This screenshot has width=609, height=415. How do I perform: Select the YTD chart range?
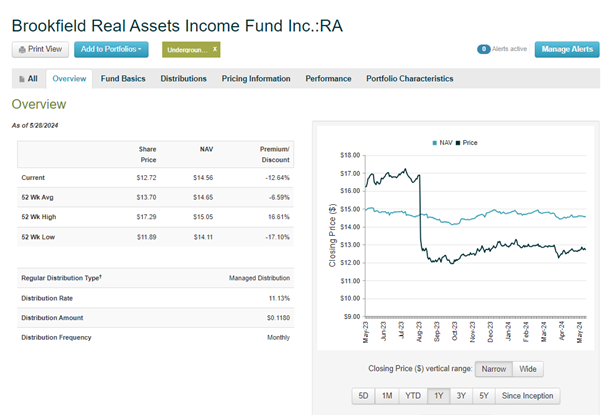(x=412, y=395)
